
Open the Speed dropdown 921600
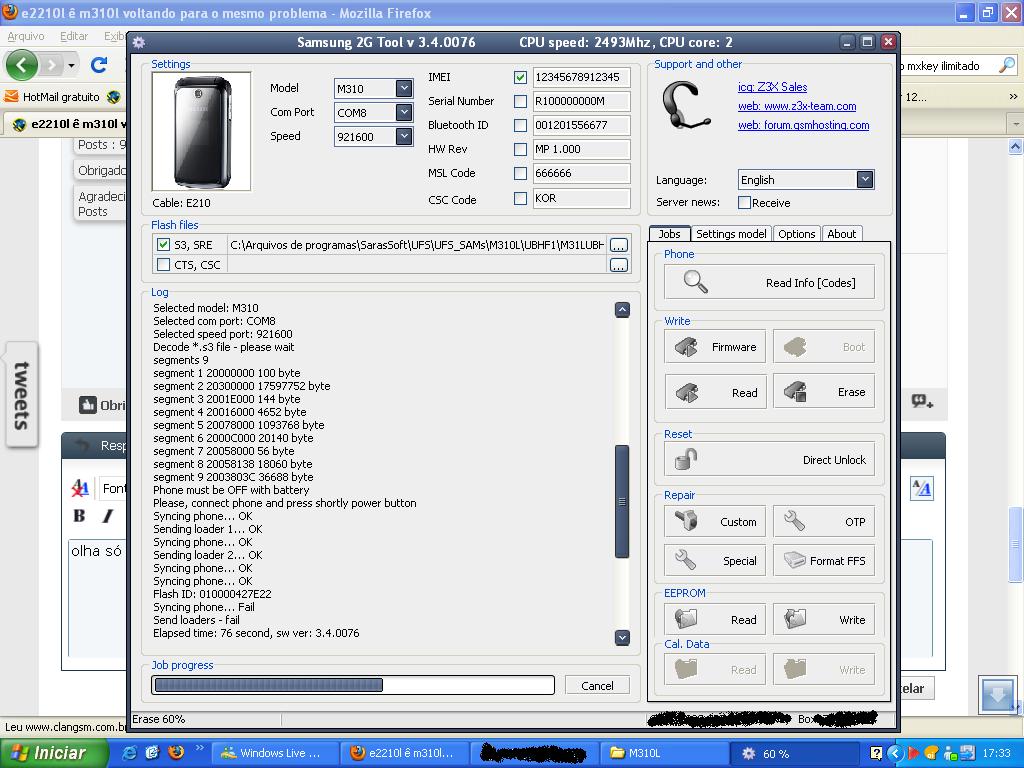coord(404,136)
